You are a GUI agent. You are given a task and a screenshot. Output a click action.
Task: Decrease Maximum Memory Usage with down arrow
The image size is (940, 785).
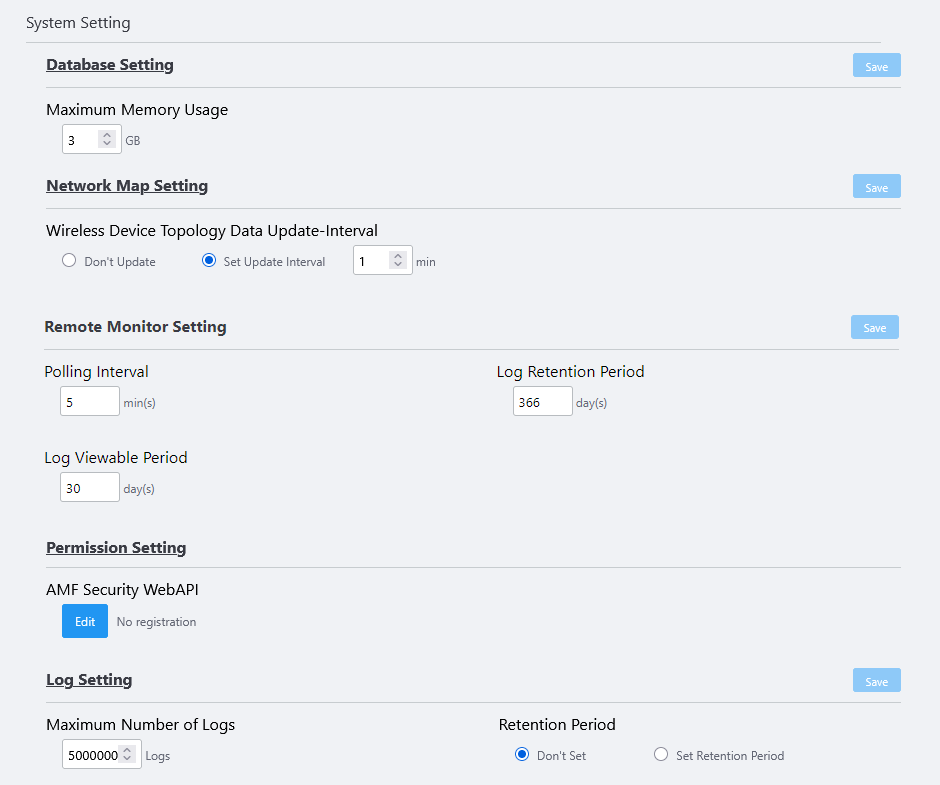click(x=107, y=144)
